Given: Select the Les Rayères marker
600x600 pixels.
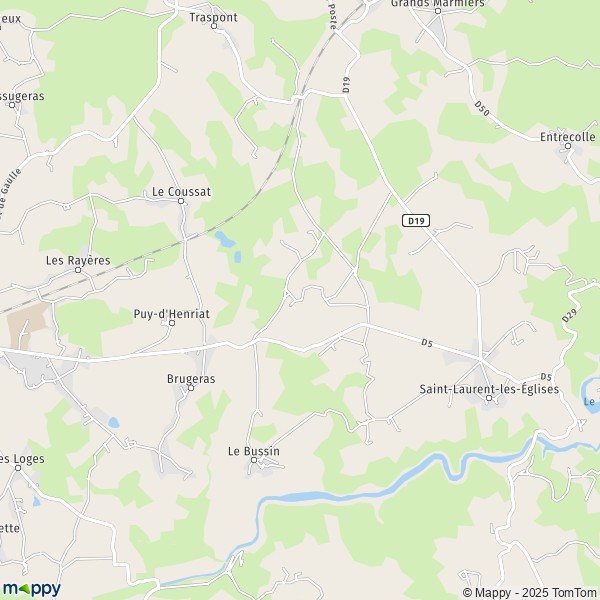Looking at the screenshot, I should pyautogui.click(x=78, y=270).
